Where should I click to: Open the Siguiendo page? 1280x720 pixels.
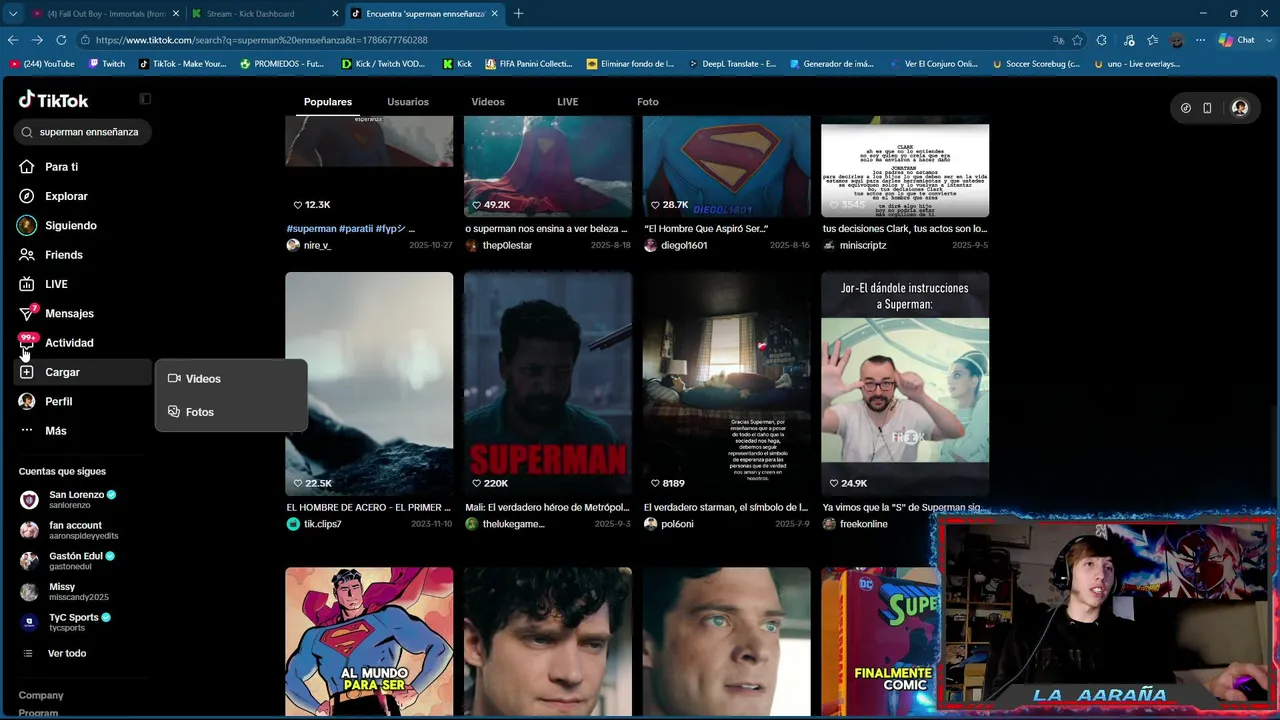coord(71,226)
